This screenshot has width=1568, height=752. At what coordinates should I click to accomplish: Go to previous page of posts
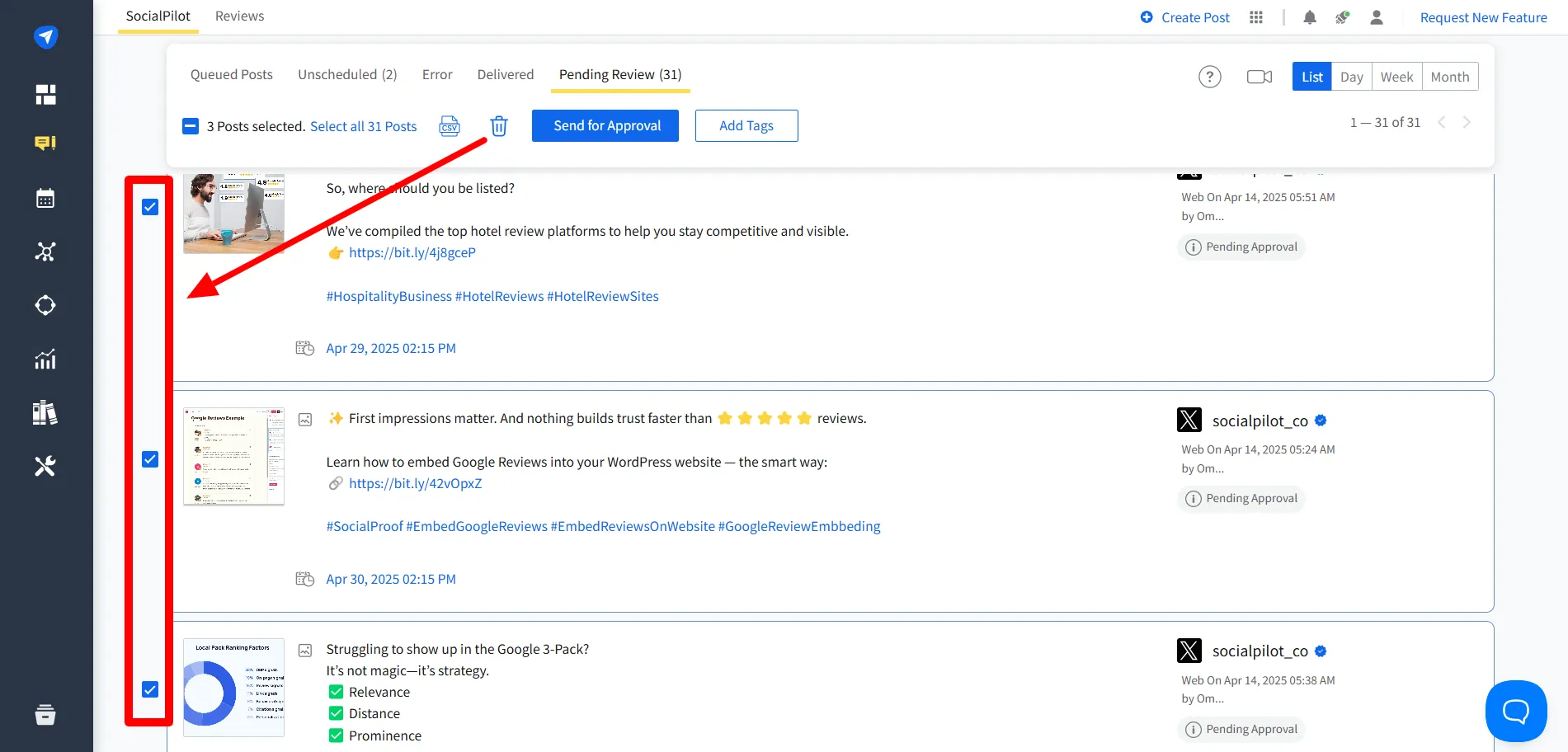tap(1442, 122)
